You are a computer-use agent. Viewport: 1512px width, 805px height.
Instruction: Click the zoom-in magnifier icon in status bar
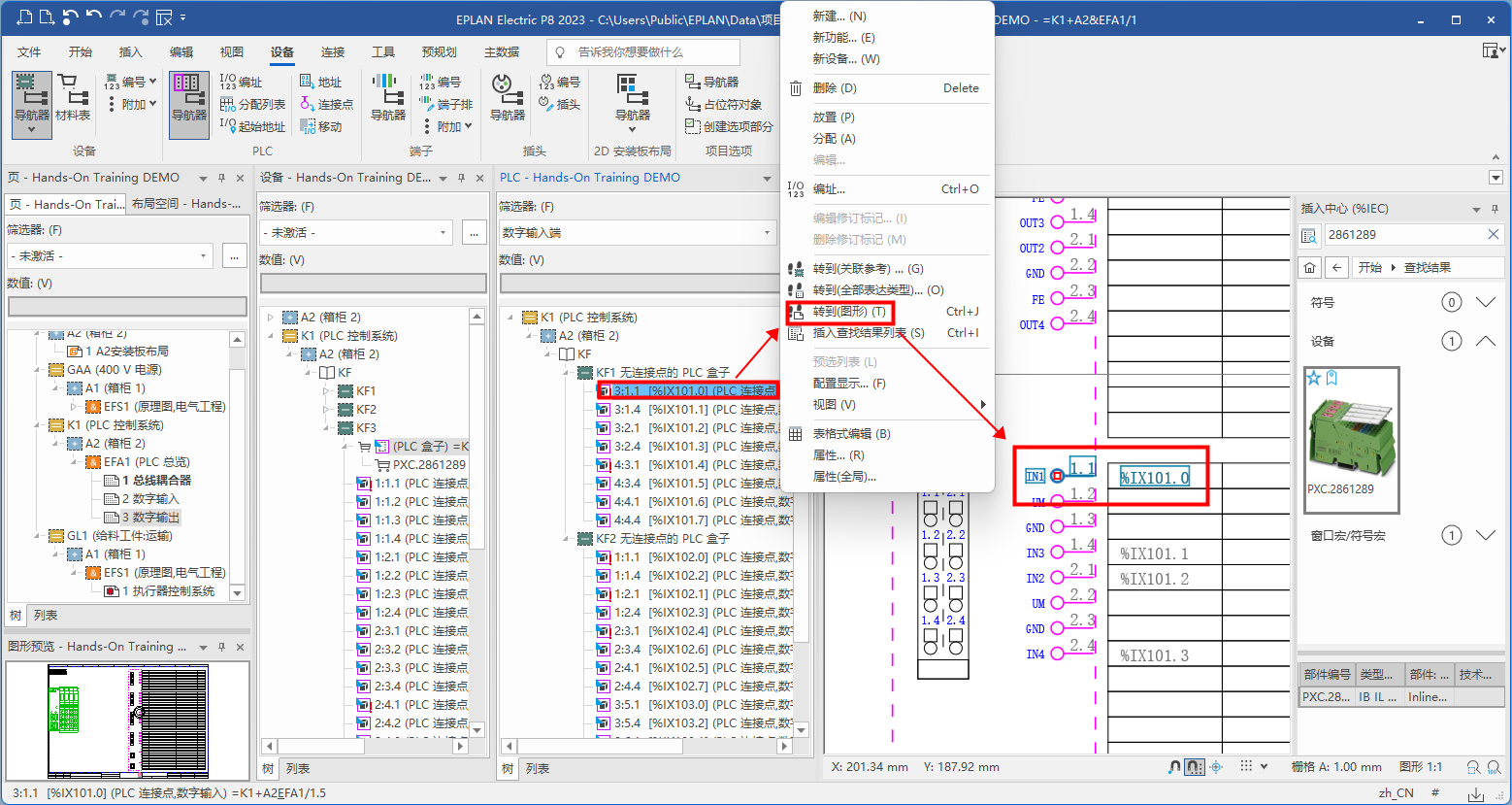[1473, 767]
